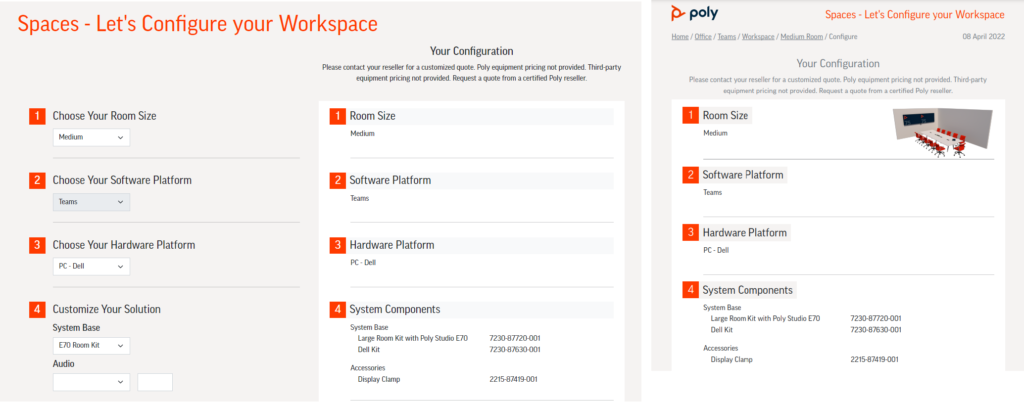Click badge 3 beside Choose Your Hardware Platform
1024x404 pixels.
tap(37, 245)
